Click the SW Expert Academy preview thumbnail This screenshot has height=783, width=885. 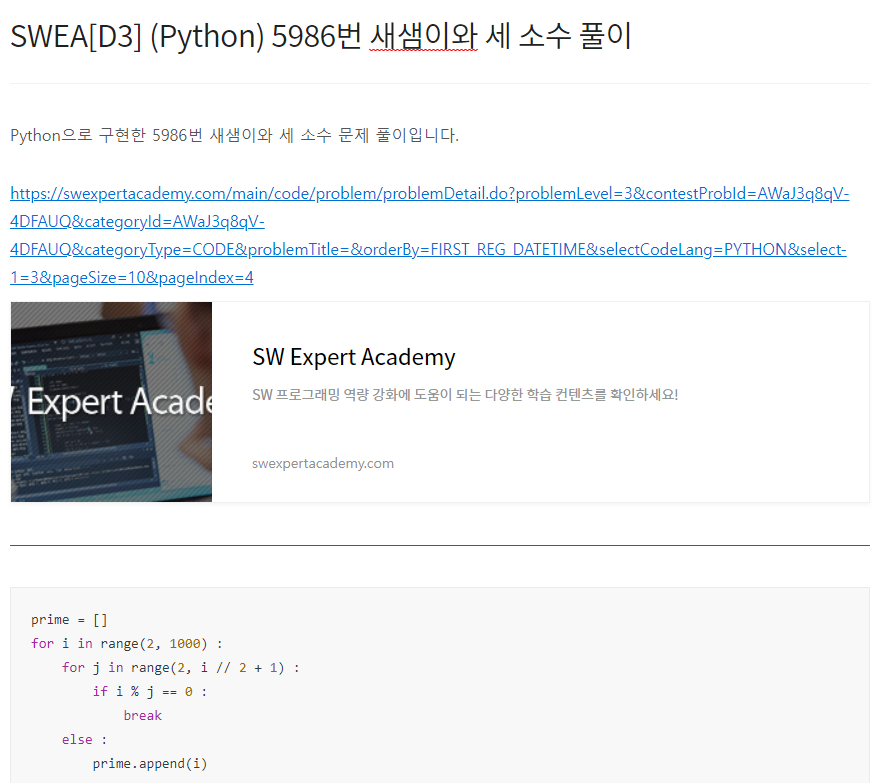point(111,402)
